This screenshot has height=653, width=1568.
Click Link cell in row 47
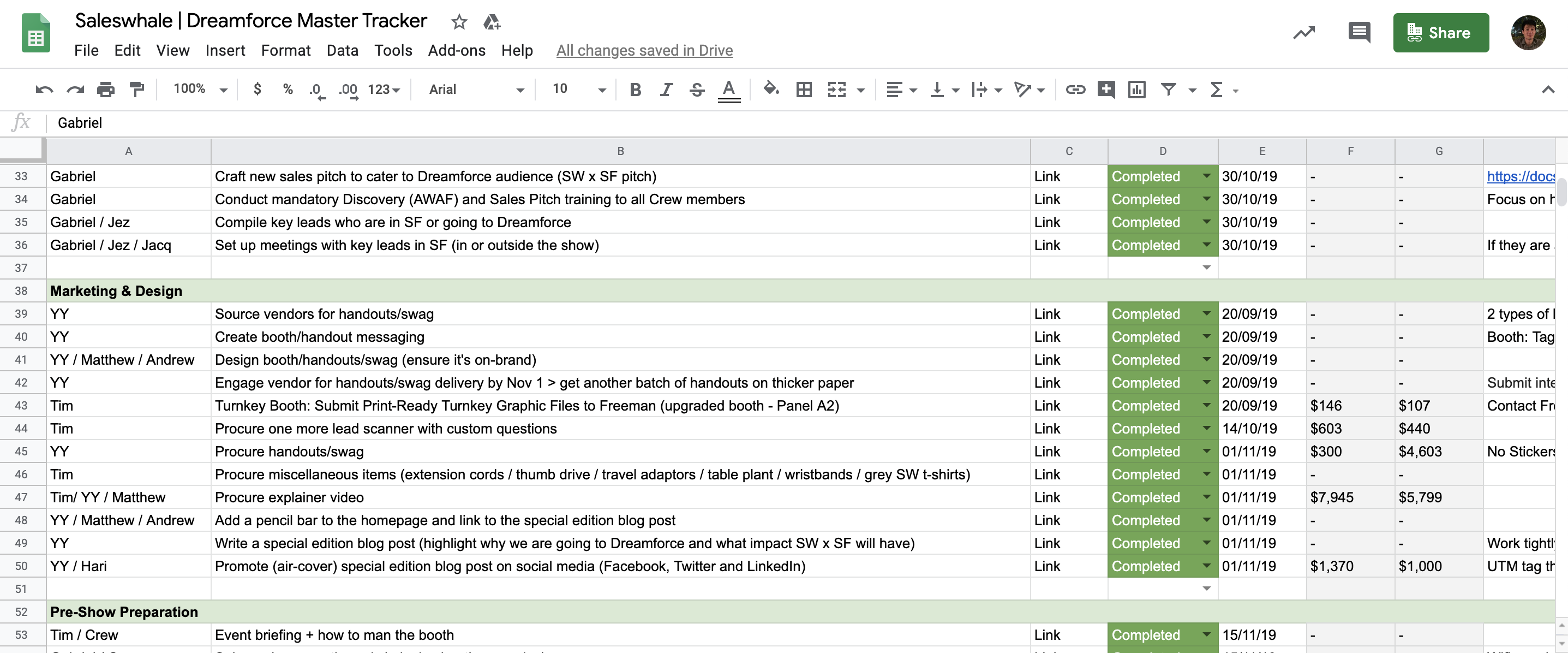[1068, 497]
